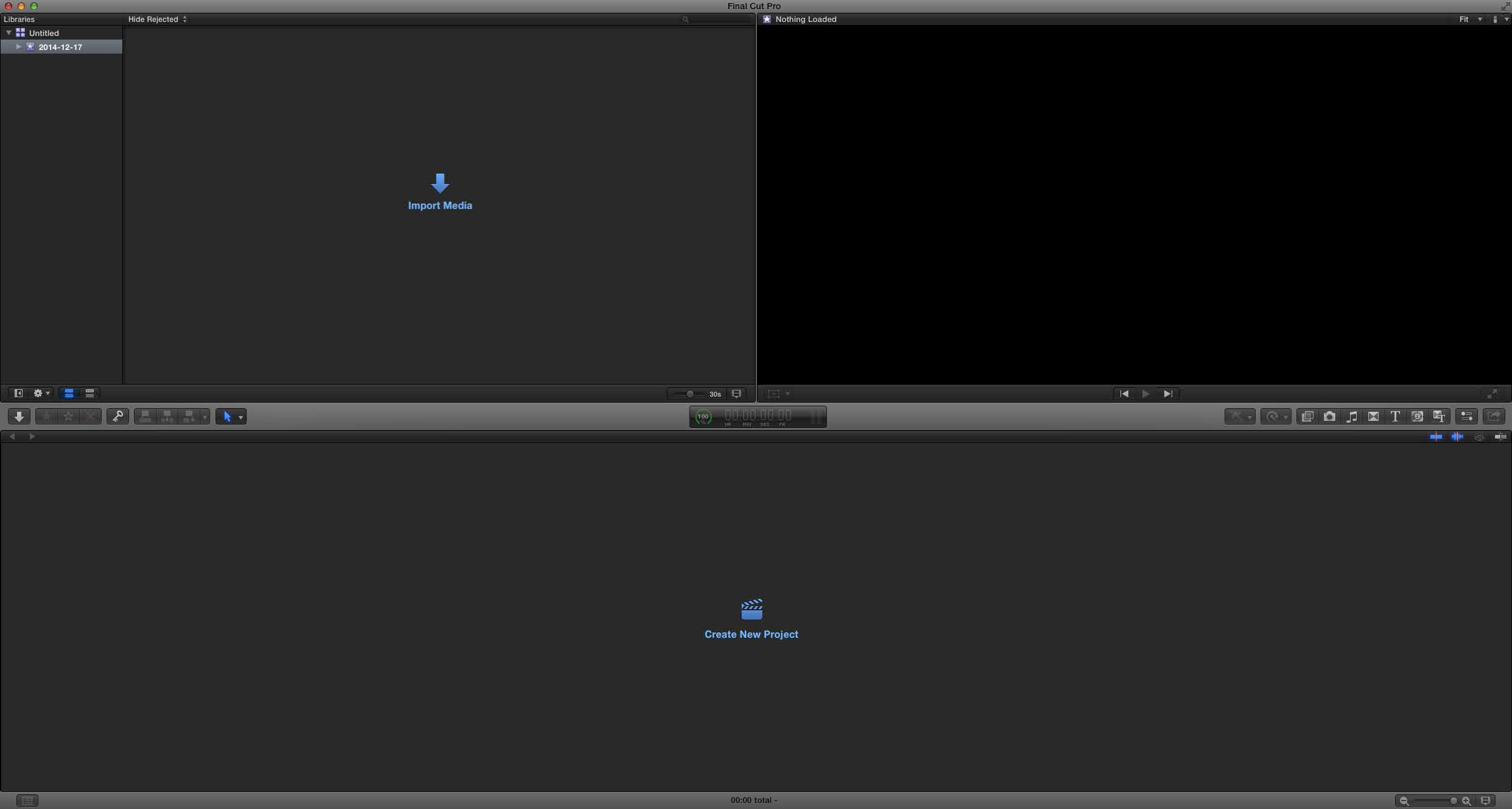Expand the 2014-12-17 event
The image size is (1512, 809).
click(x=19, y=47)
